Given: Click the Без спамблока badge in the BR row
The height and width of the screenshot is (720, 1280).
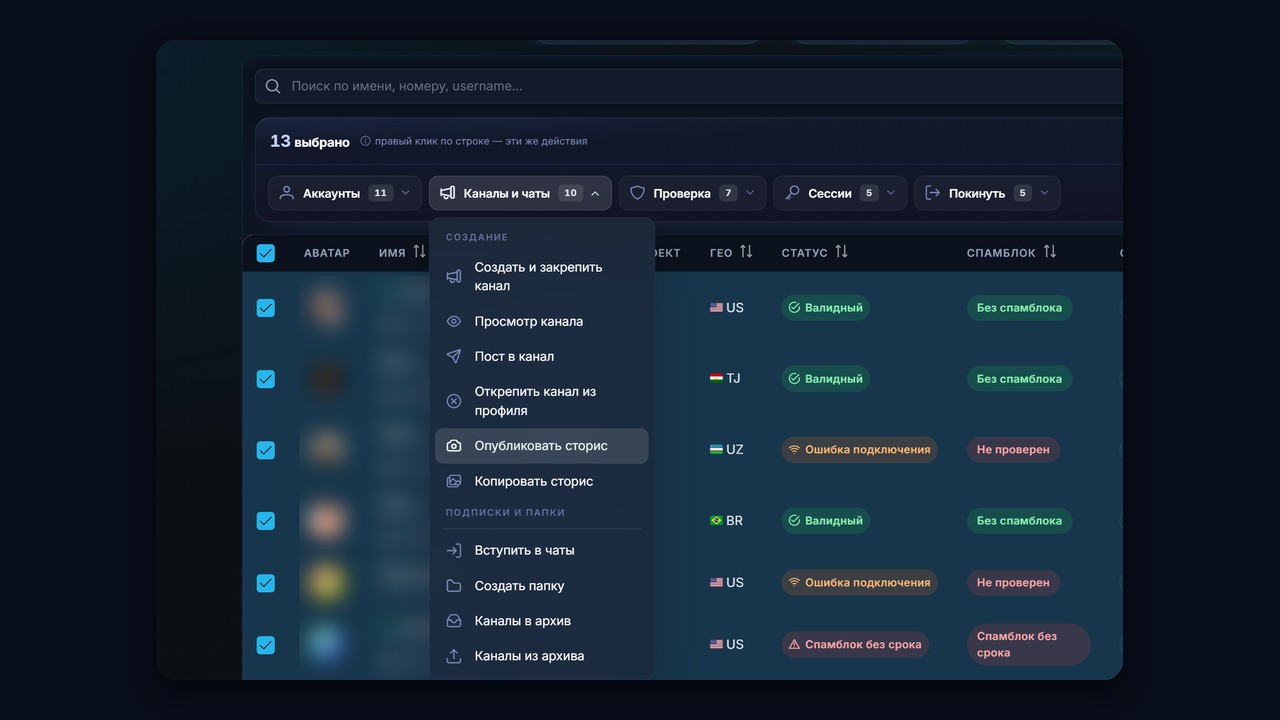Looking at the screenshot, I should [1019, 521].
